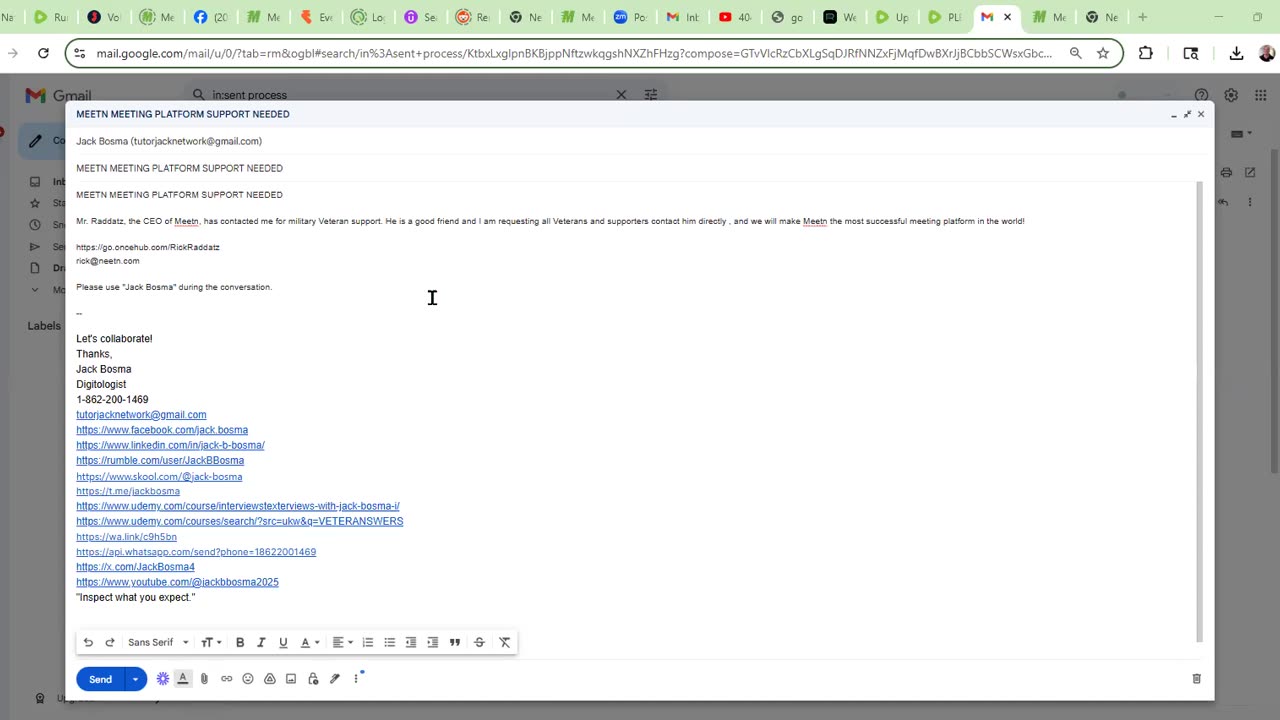The image size is (1280, 720).
Task: Redo the last edit in compose toolbar
Action: pos(110,642)
